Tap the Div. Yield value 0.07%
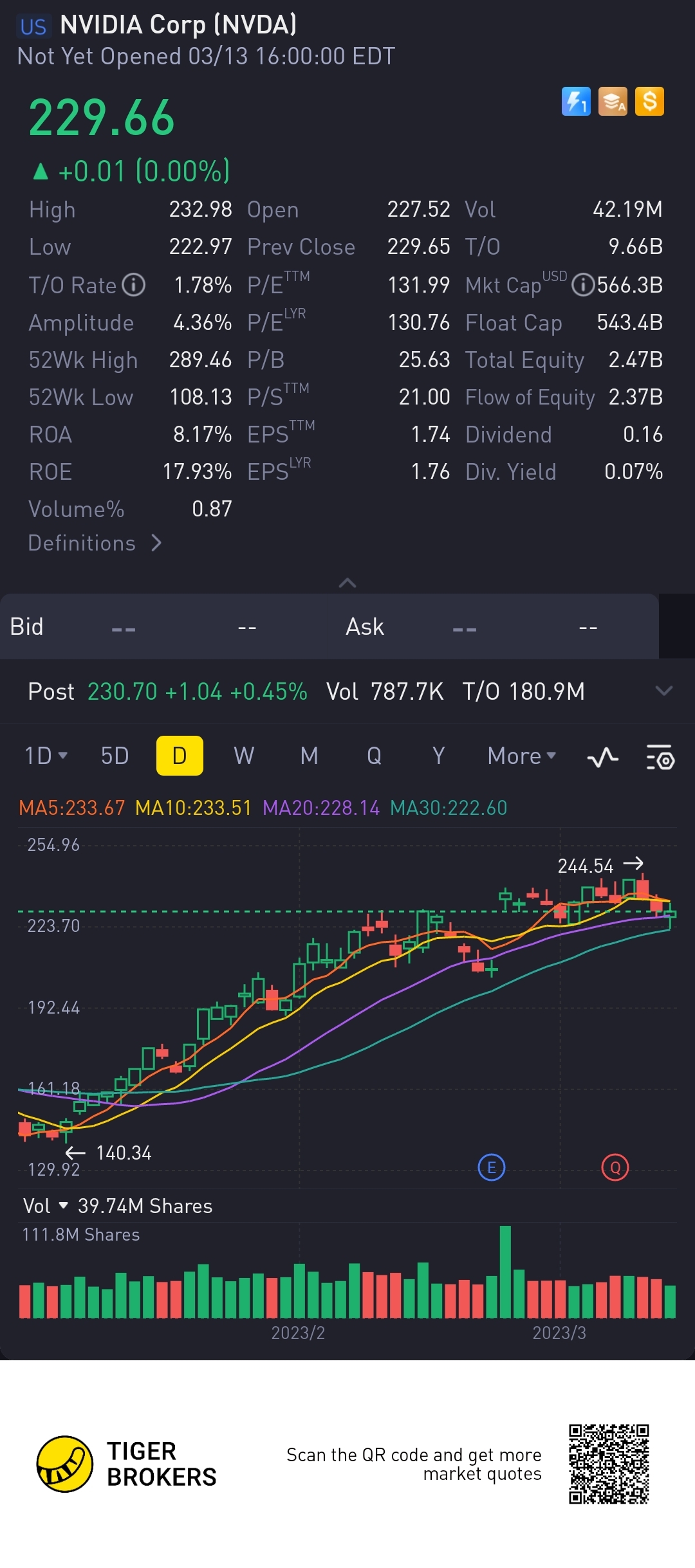The width and height of the screenshot is (695, 1568). pyautogui.click(x=634, y=471)
